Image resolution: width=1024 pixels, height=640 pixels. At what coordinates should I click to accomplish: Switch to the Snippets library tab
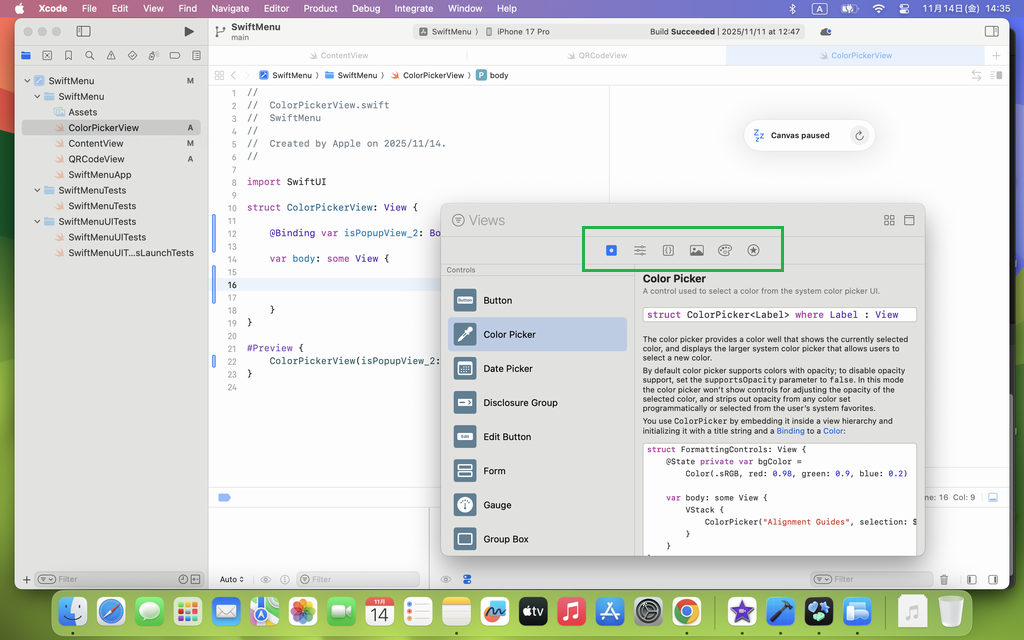click(x=668, y=250)
